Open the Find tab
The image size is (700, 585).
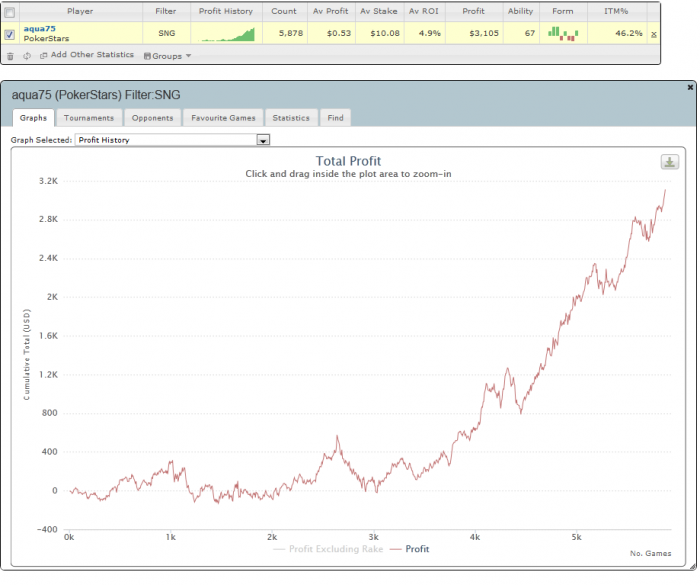[335, 118]
